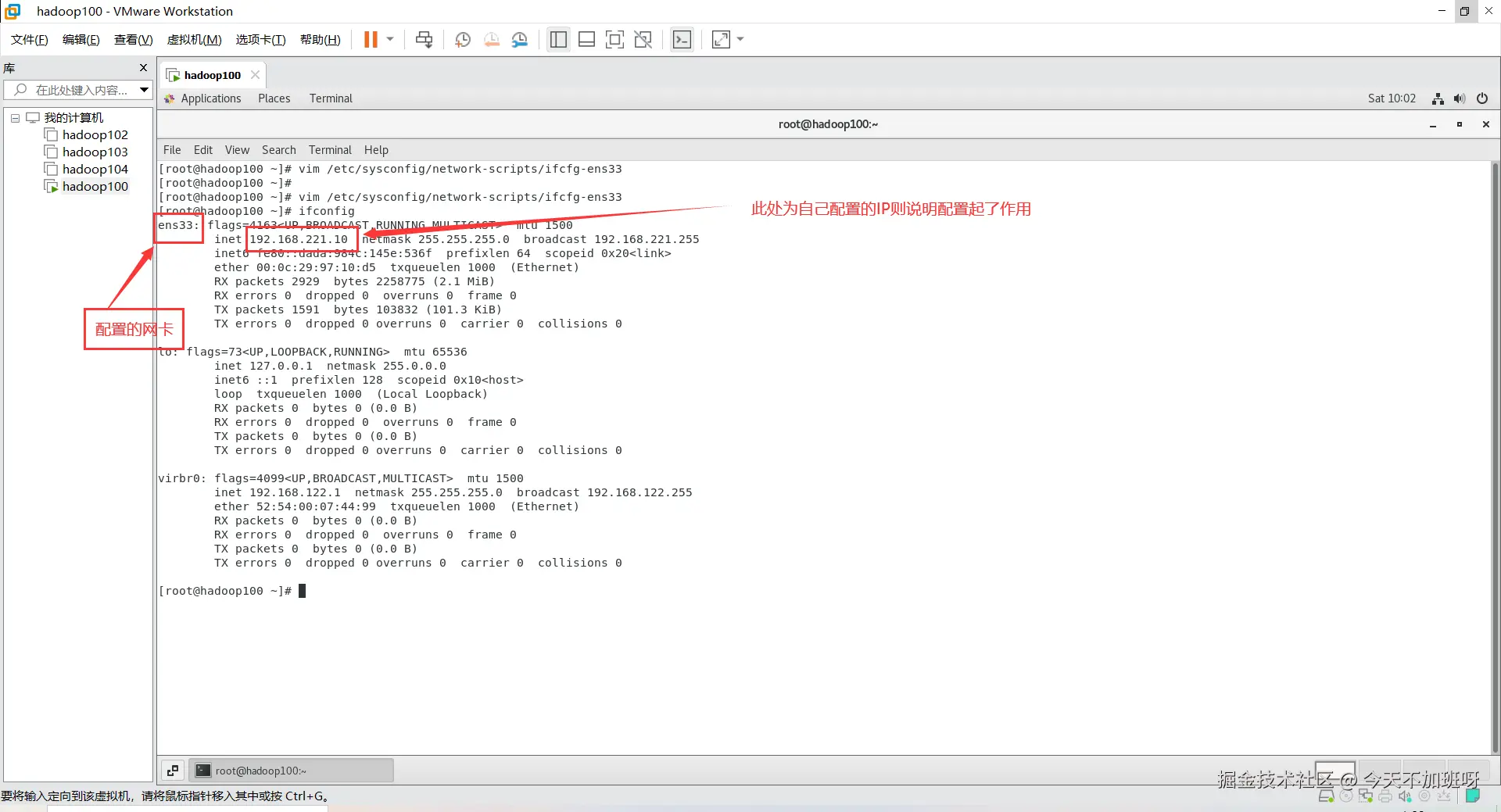Open the terminal View menu
This screenshot has width=1501, height=812.
(237, 150)
